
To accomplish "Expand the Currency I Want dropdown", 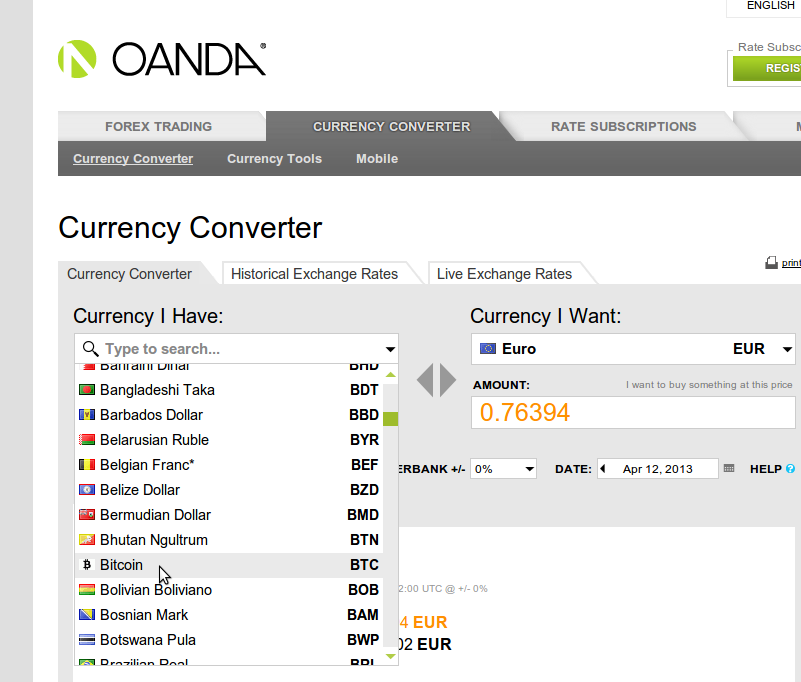I will point(787,349).
